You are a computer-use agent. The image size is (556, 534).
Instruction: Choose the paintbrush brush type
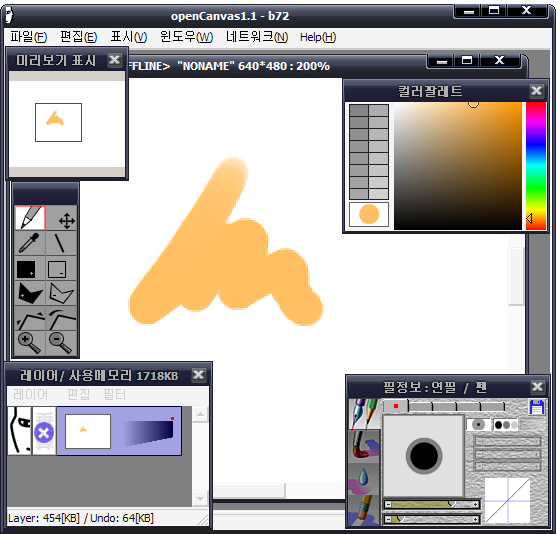(364, 446)
